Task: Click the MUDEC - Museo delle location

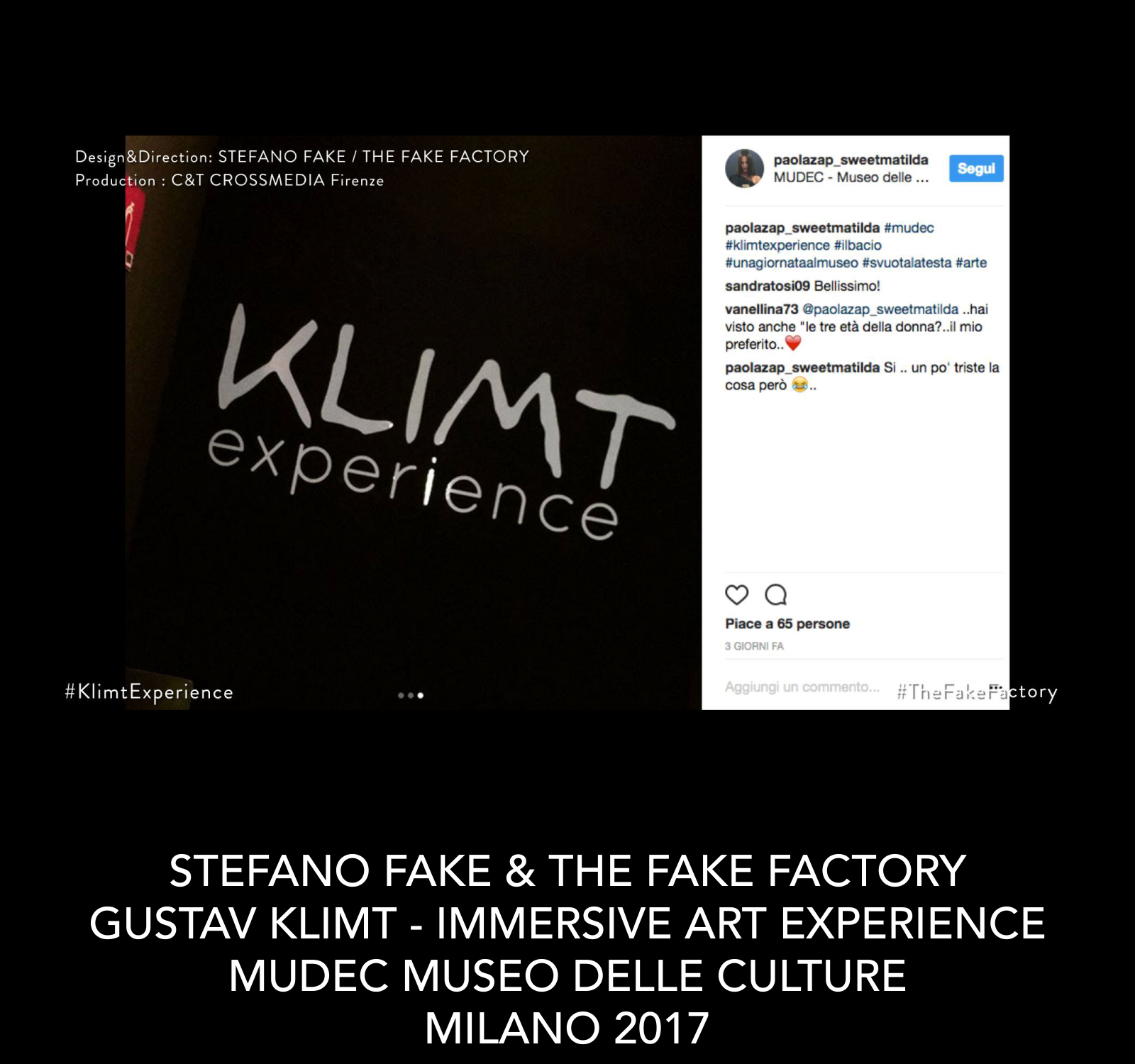Action: [x=851, y=177]
